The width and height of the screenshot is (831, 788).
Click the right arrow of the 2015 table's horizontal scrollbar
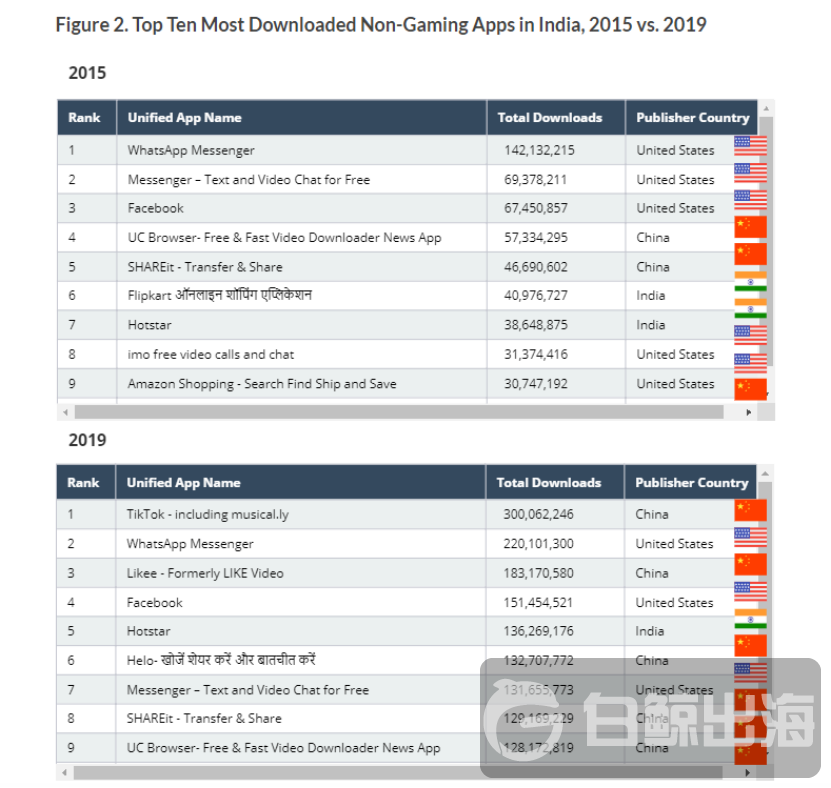[x=748, y=412]
